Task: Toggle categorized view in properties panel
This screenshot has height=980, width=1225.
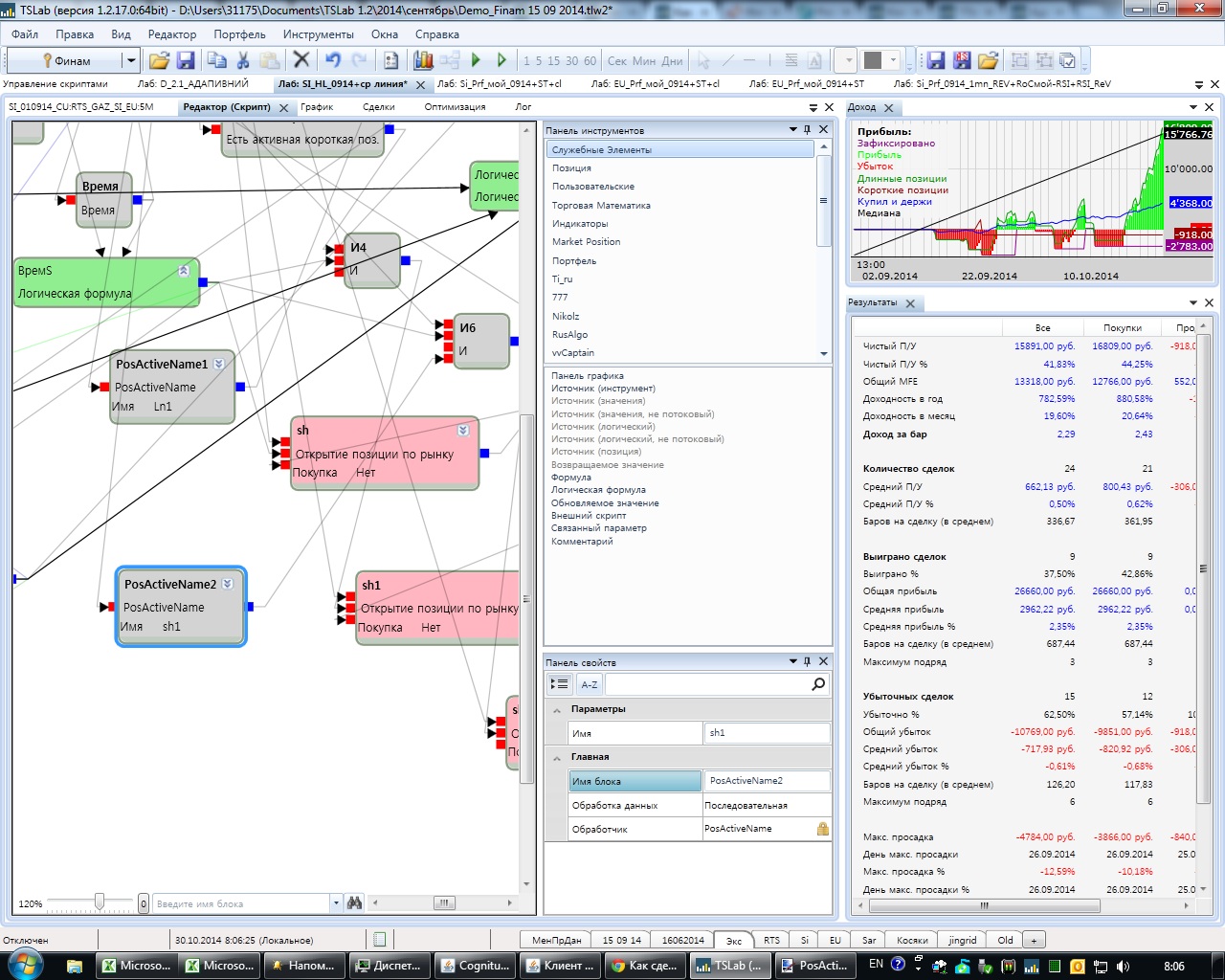Action: click(560, 684)
